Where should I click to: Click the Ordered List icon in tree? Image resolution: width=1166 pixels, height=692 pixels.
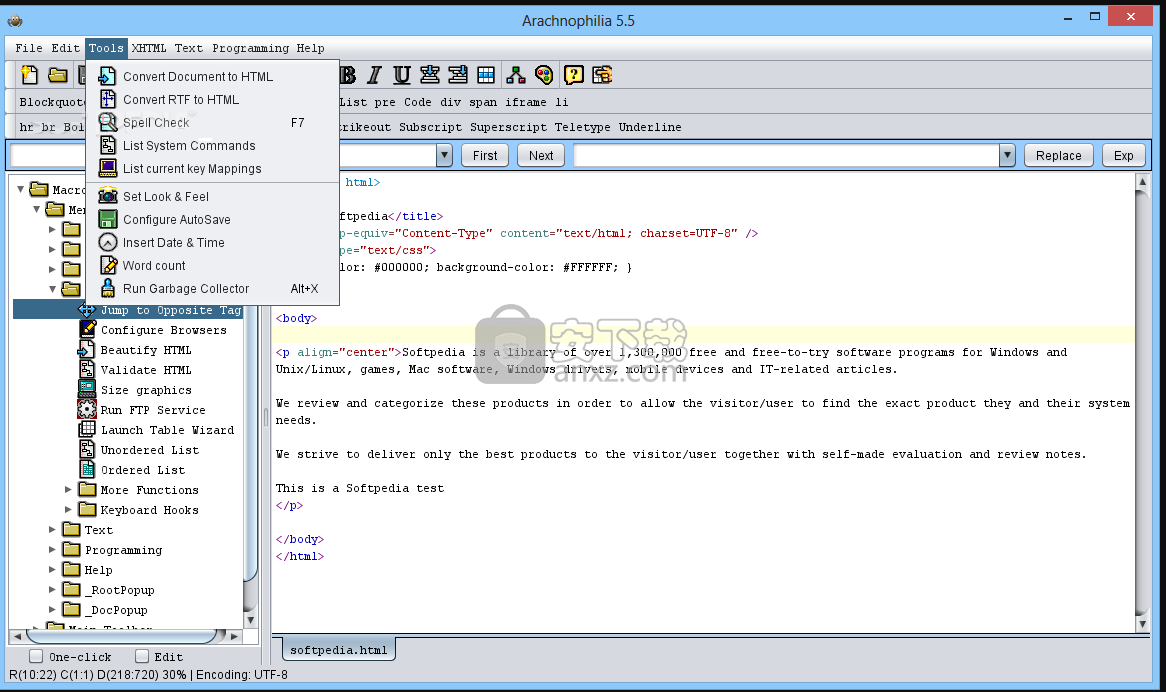click(87, 470)
